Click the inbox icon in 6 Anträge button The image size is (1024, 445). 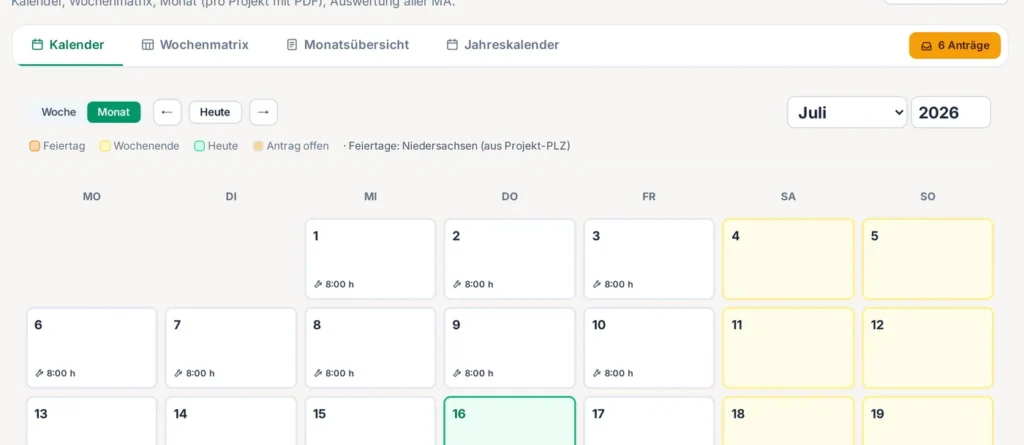coord(926,46)
